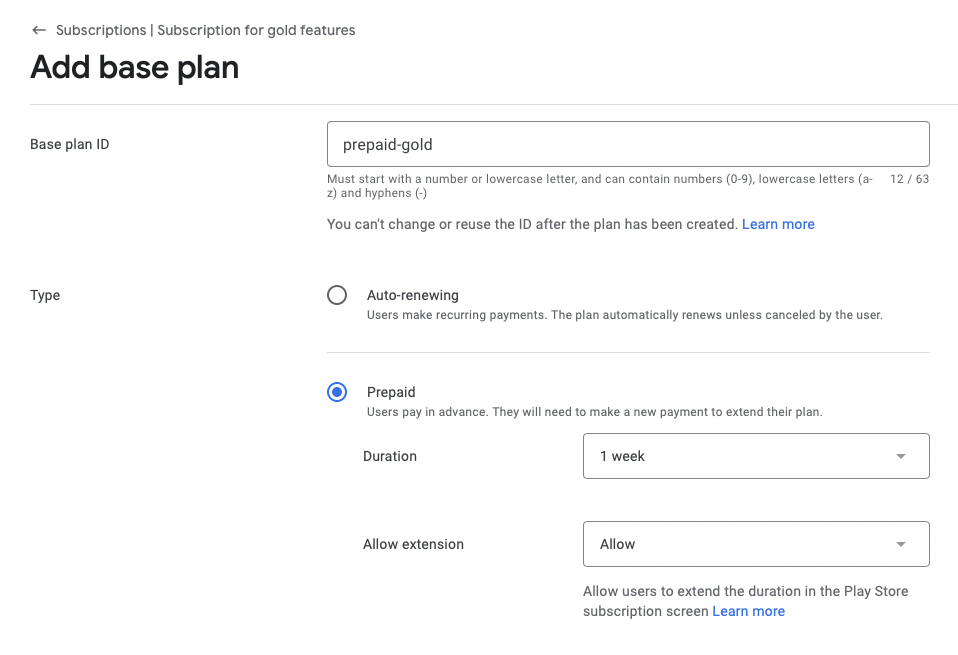The width and height of the screenshot is (958, 655).
Task: Open Learn more about plan ID
Action: (778, 224)
